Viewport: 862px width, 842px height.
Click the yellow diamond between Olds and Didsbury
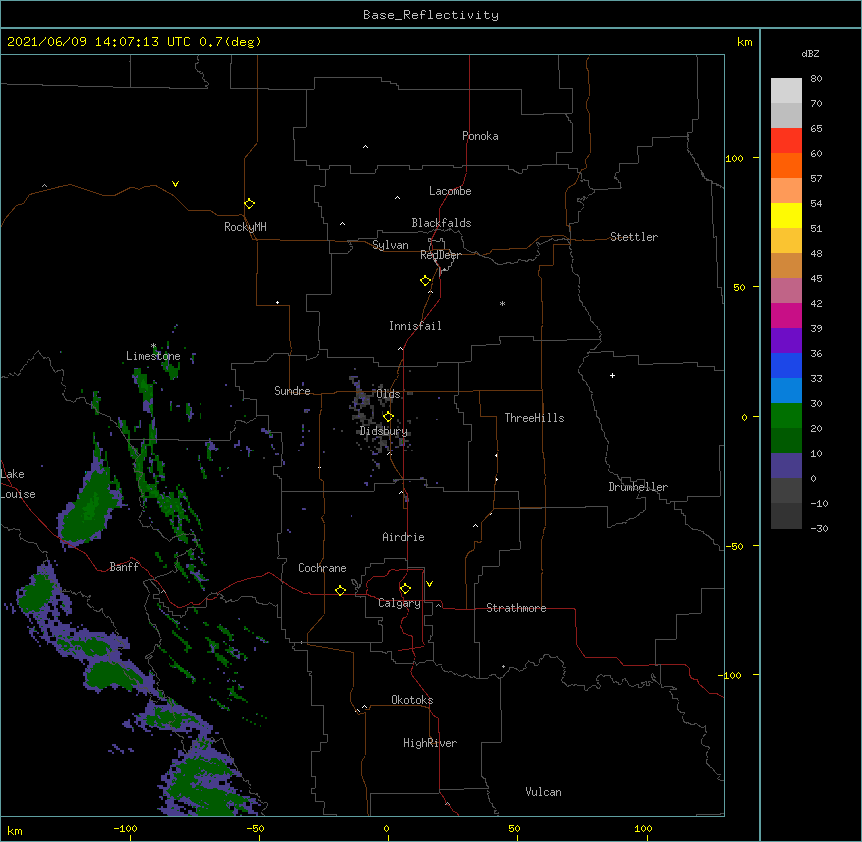coord(388,416)
